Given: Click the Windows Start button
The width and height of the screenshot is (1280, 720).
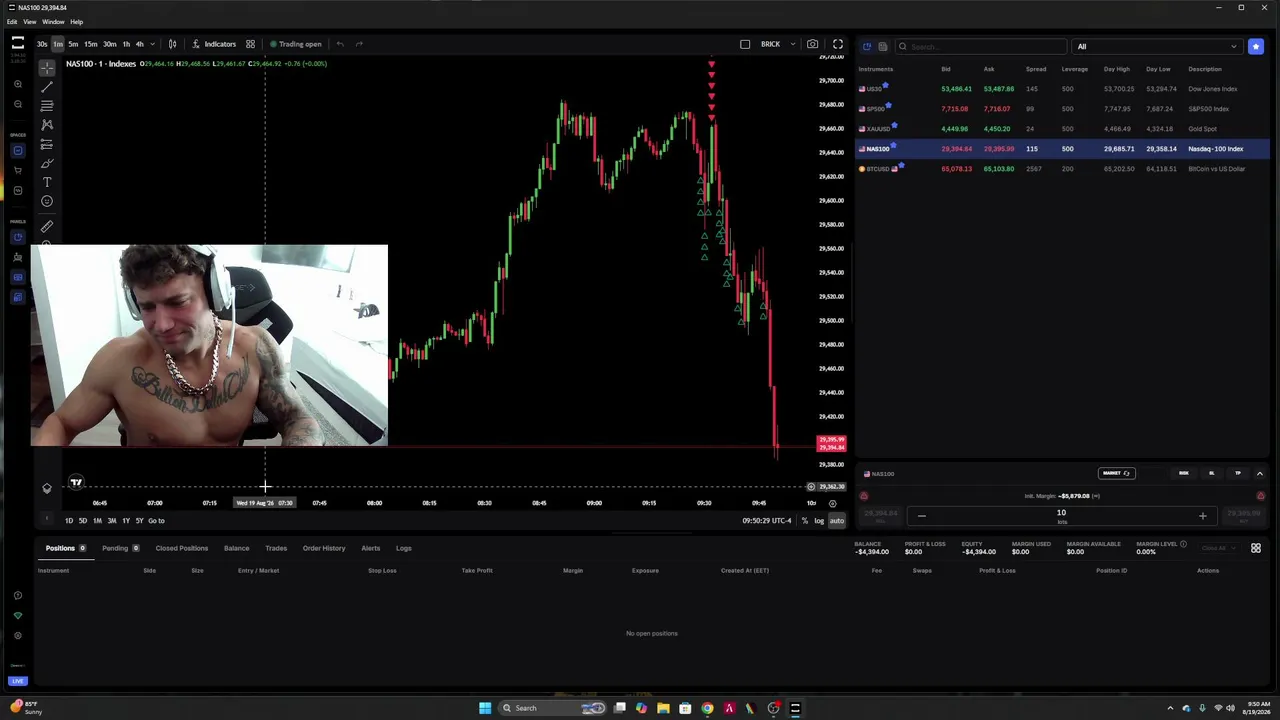Looking at the screenshot, I should 485,708.
